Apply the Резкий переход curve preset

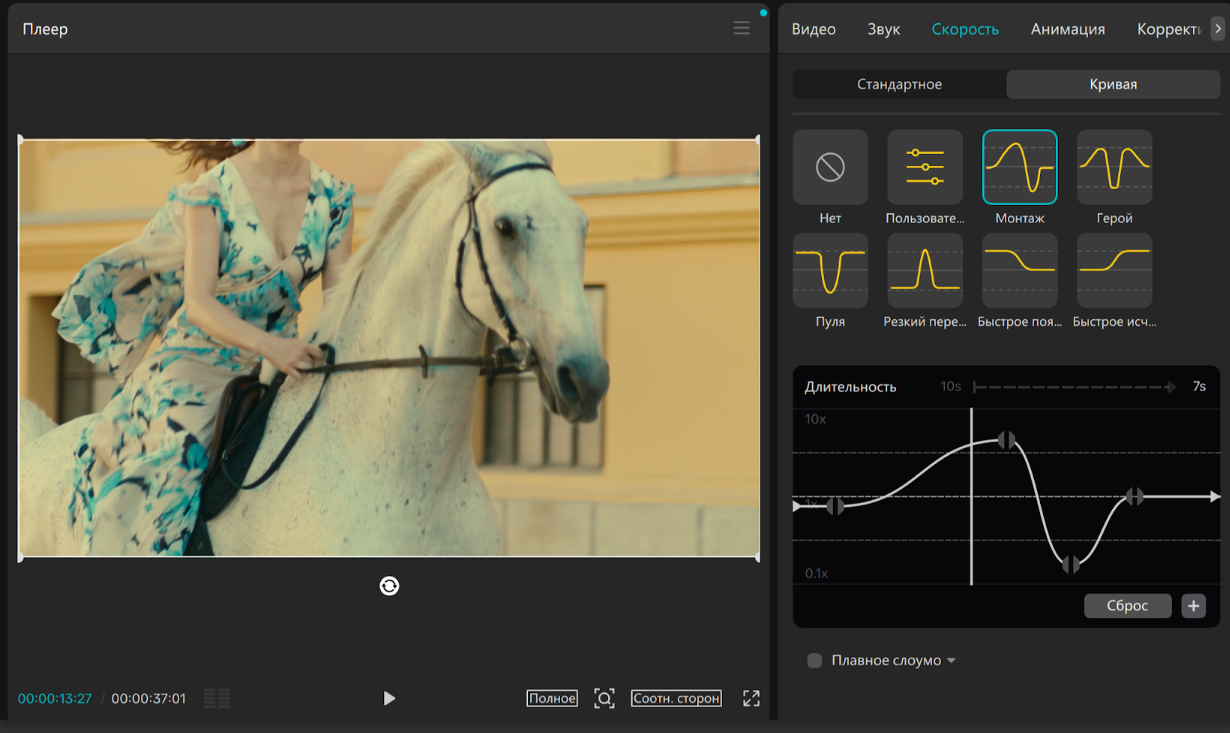coord(925,271)
